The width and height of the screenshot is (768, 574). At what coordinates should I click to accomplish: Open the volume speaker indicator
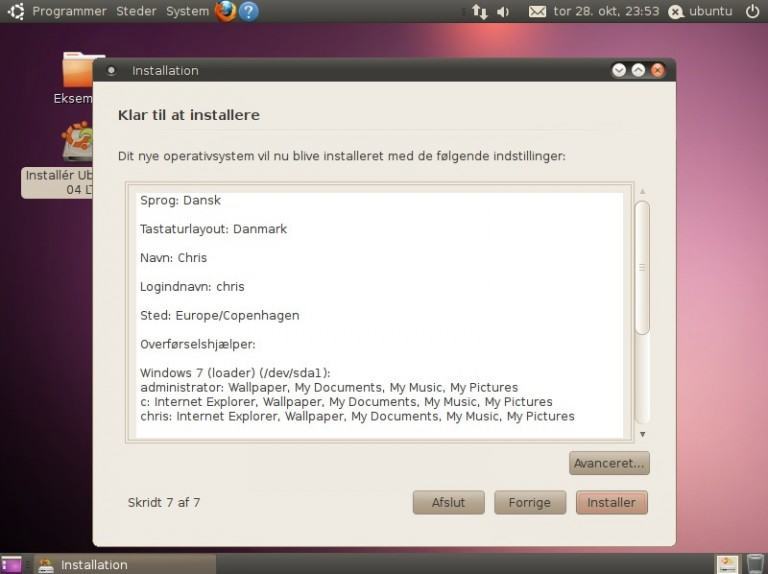pyautogui.click(x=503, y=11)
